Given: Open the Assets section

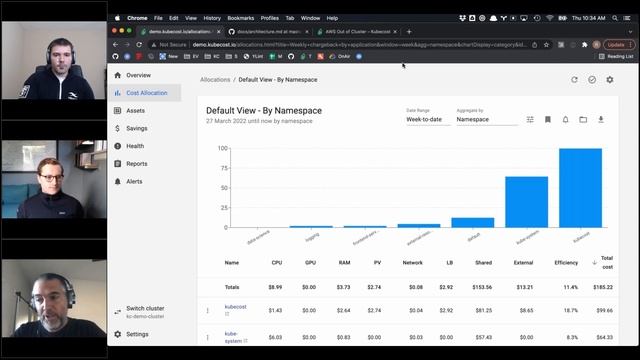Looking at the screenshot, I should (135, 111).
